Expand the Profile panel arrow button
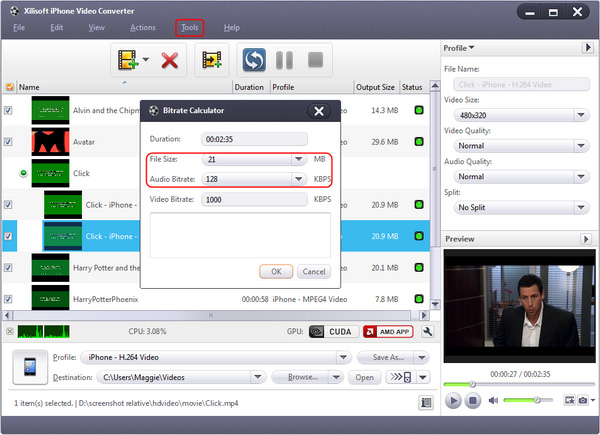Viewport: 600px width, 435px height. (x=587, y=48)
